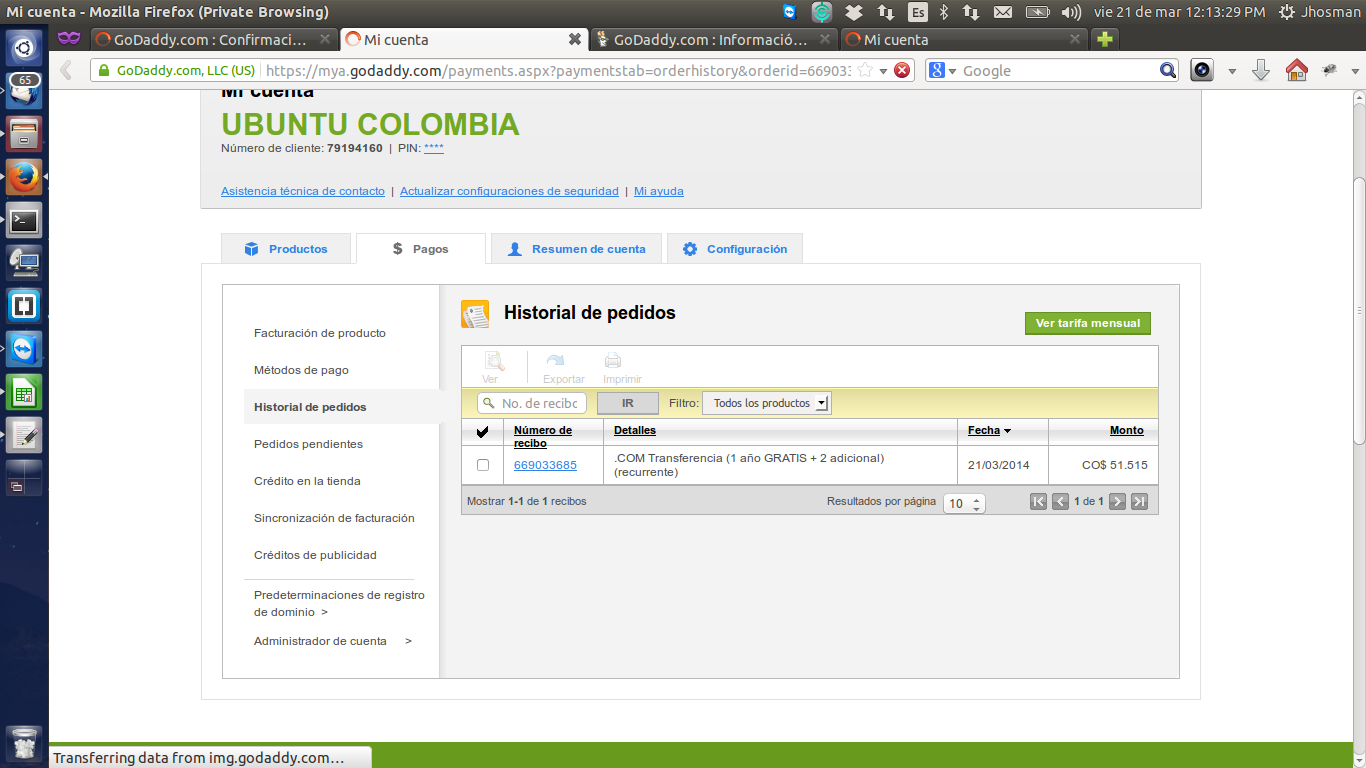
Task: Click the Dropbox indicator in top panel
Action: coord(853,12)
